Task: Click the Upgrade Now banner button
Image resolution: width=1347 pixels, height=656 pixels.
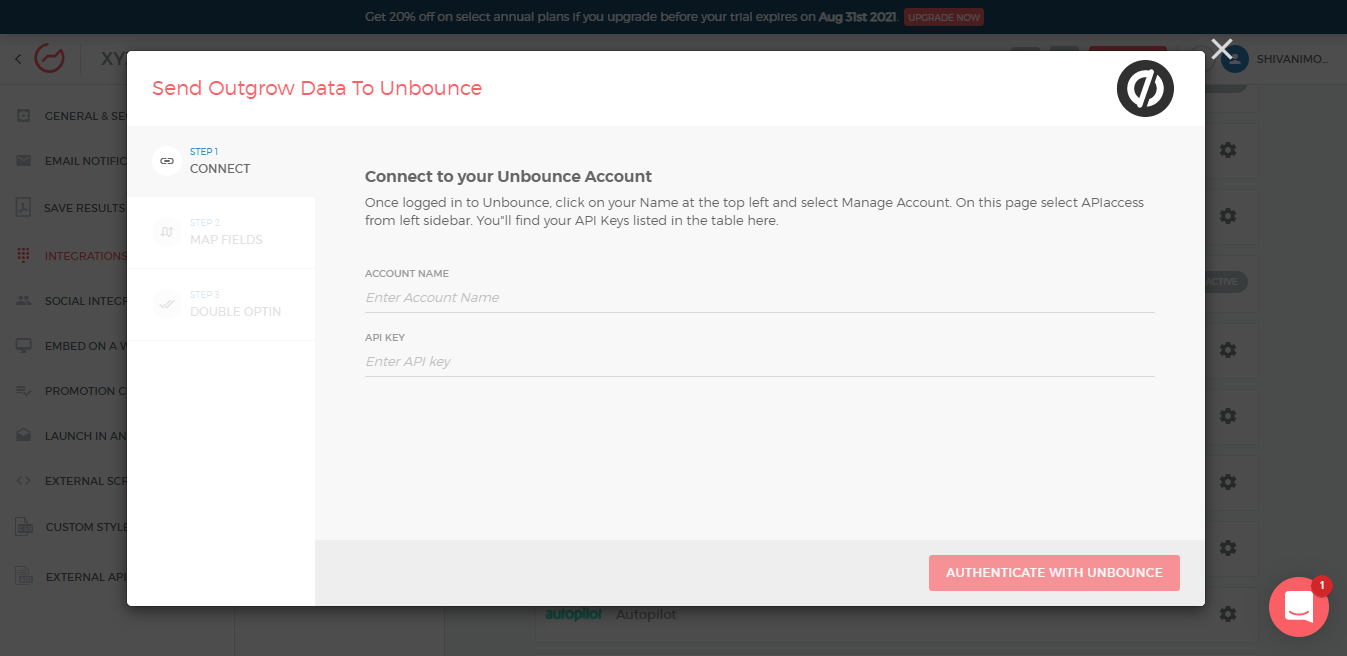Action: [x=943, y=17]
